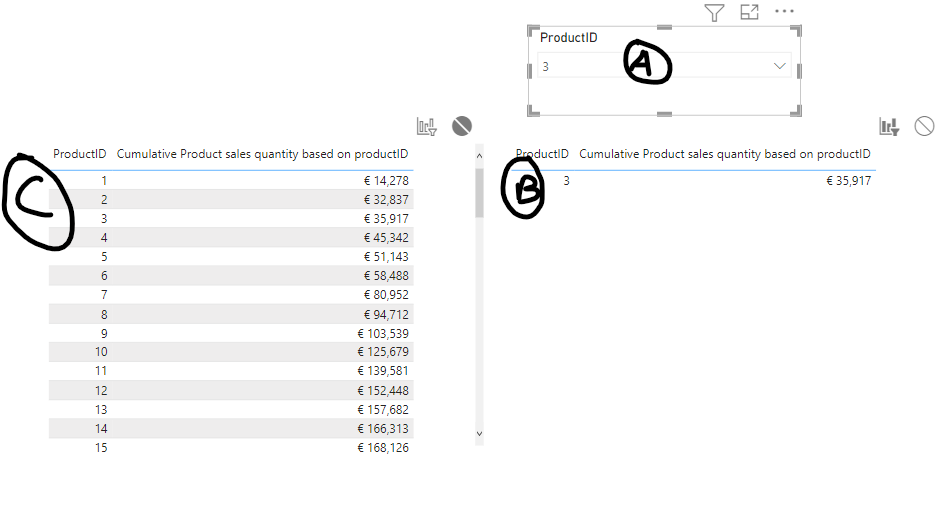Click the right table's filter interaction icon
The height and width of the screenshot is (507, 940).
click(889, 126)
